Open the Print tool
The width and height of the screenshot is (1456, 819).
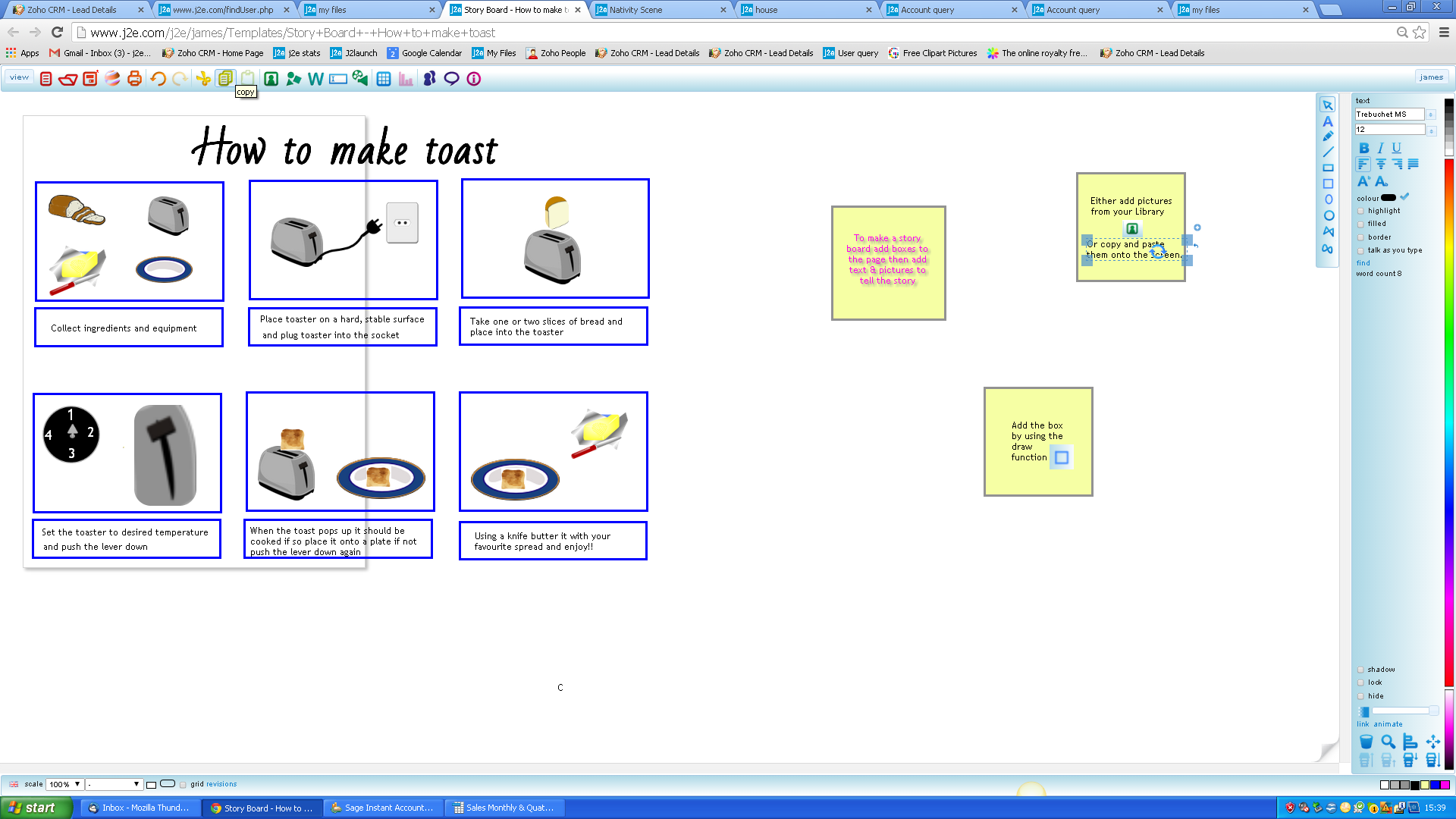[x=134, y=78]
